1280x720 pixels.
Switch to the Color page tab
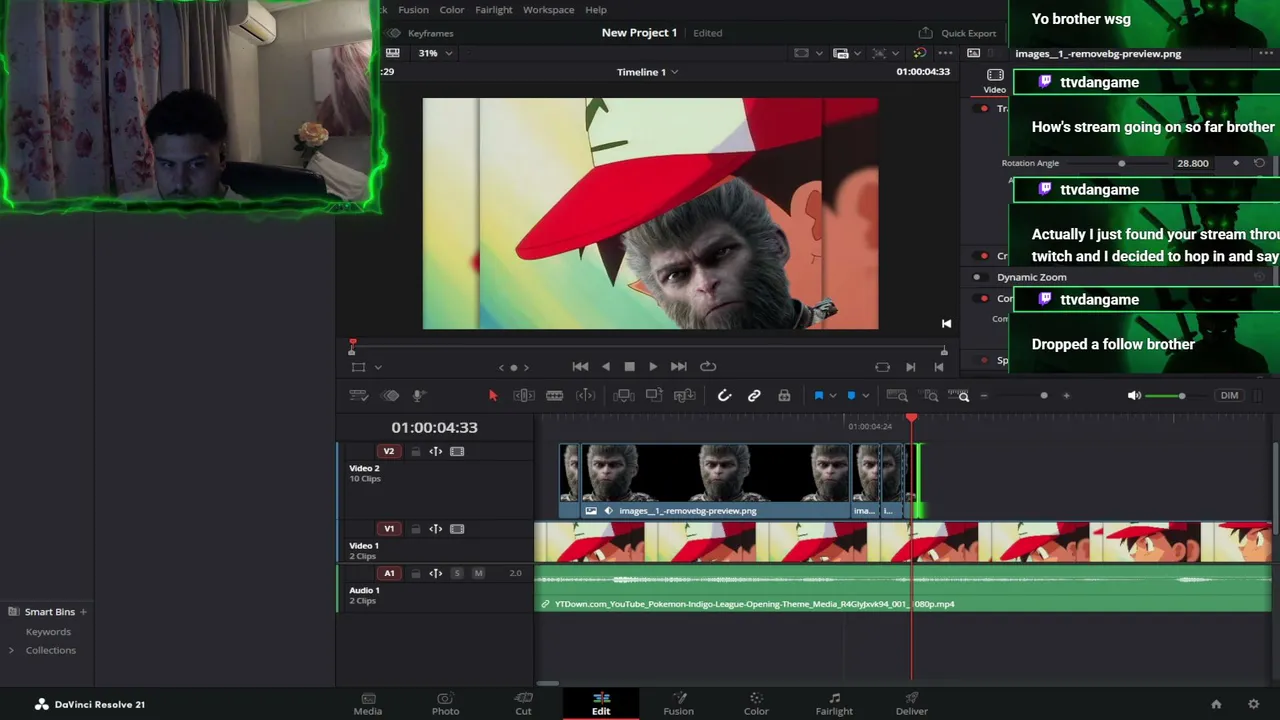[x=756, y=704]
